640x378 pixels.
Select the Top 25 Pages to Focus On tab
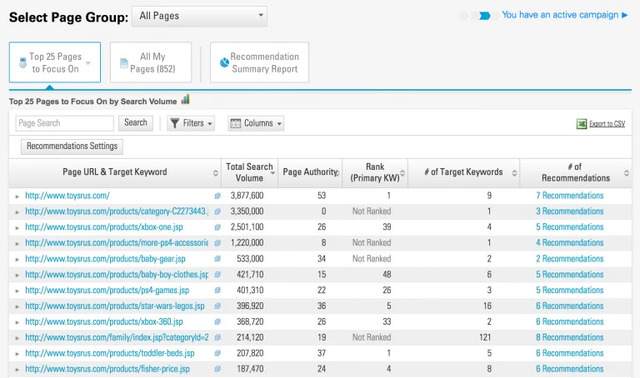pyautogui.click(x=55, y=62)
